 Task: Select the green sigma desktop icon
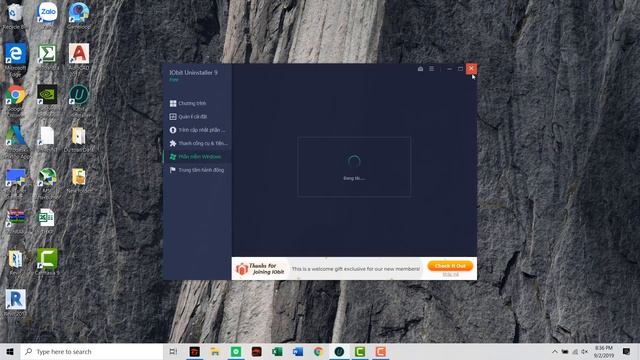click(47, 57)
